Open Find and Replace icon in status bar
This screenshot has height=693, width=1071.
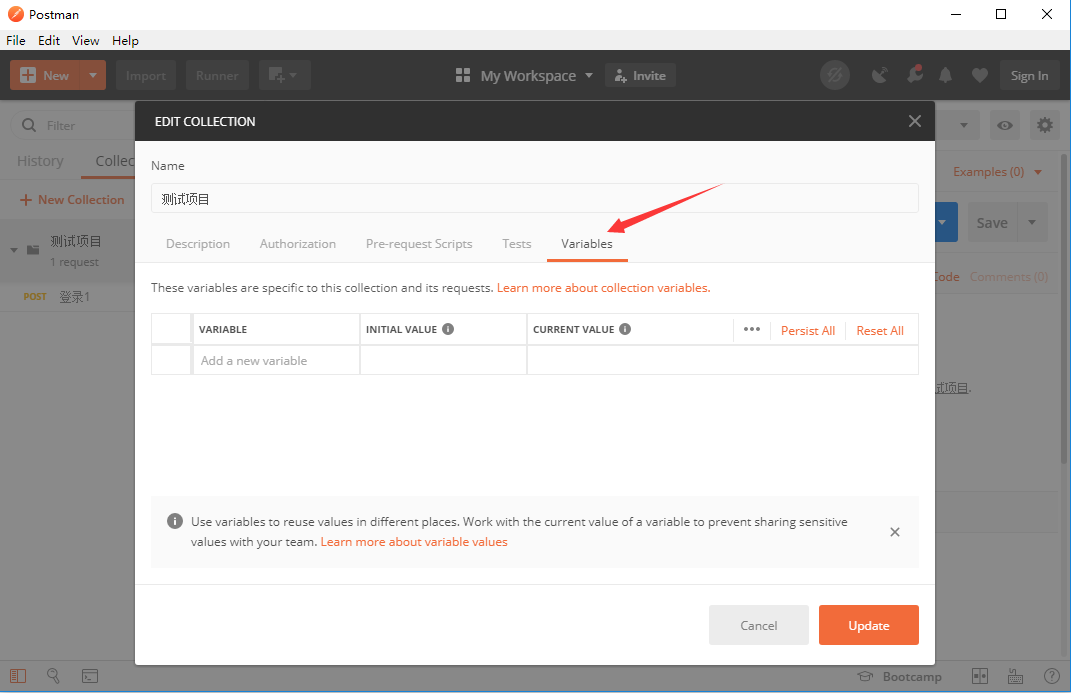(53, 676)
